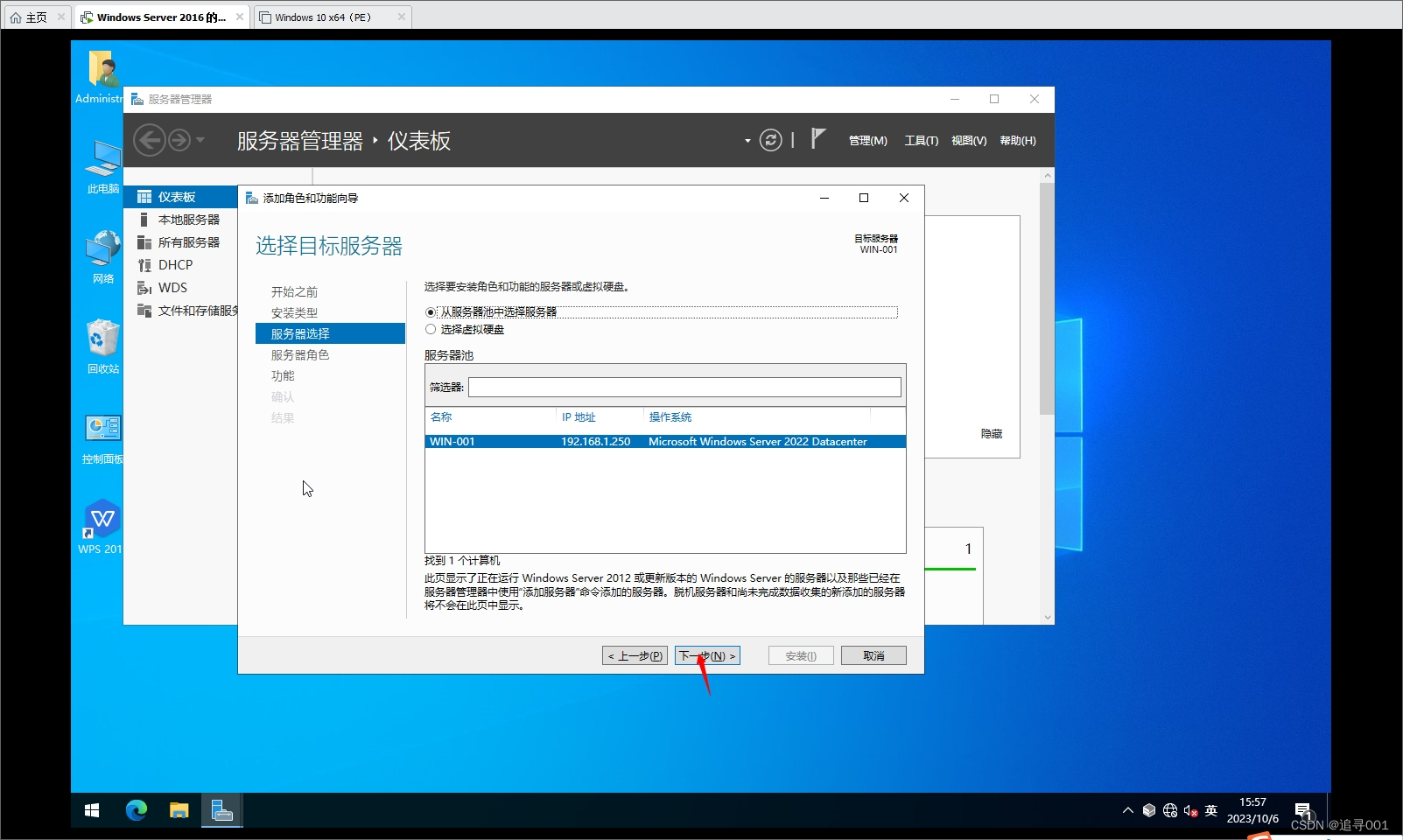Select 服务器选择 wizard step

[330, 333]
